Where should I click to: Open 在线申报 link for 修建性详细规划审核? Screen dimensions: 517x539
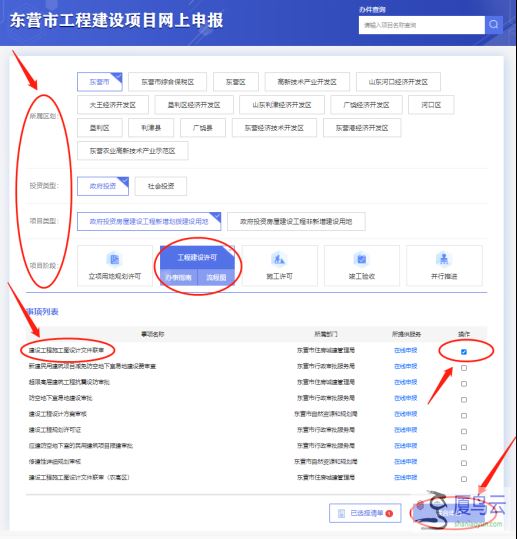(406, 461)
